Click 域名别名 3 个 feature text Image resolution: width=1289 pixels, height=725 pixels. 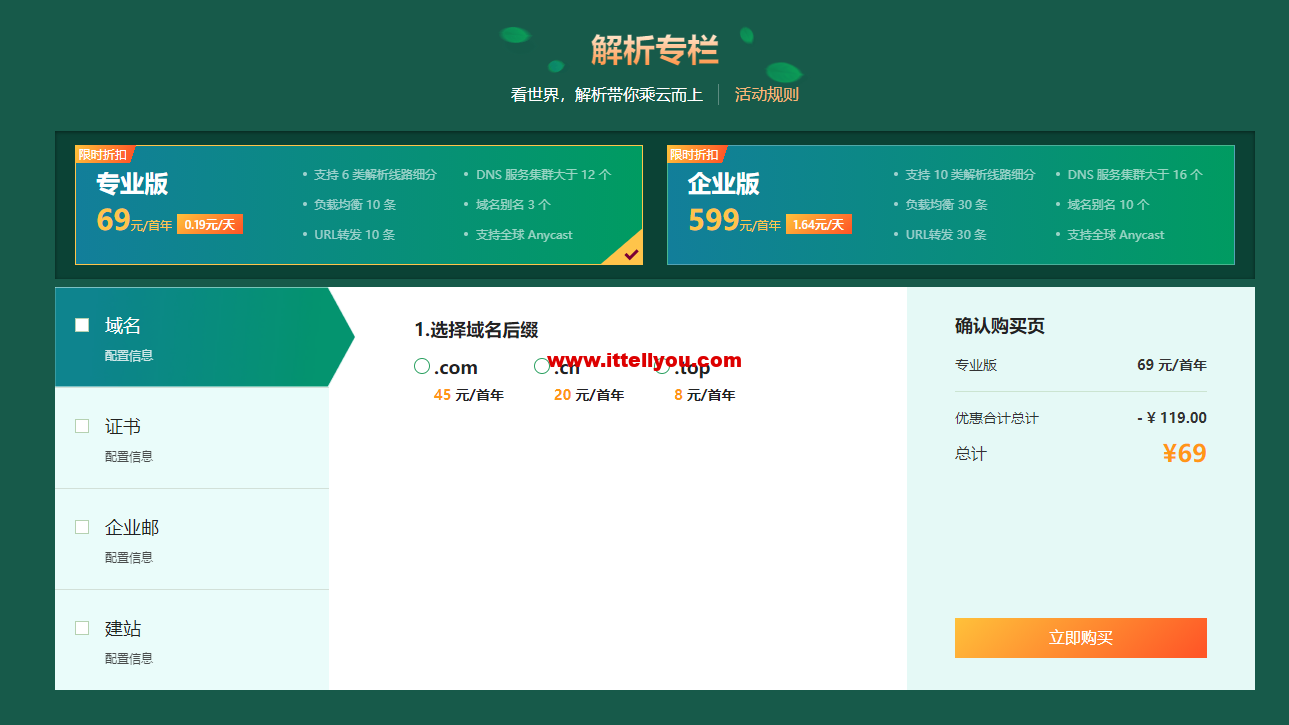click(513, 204)
